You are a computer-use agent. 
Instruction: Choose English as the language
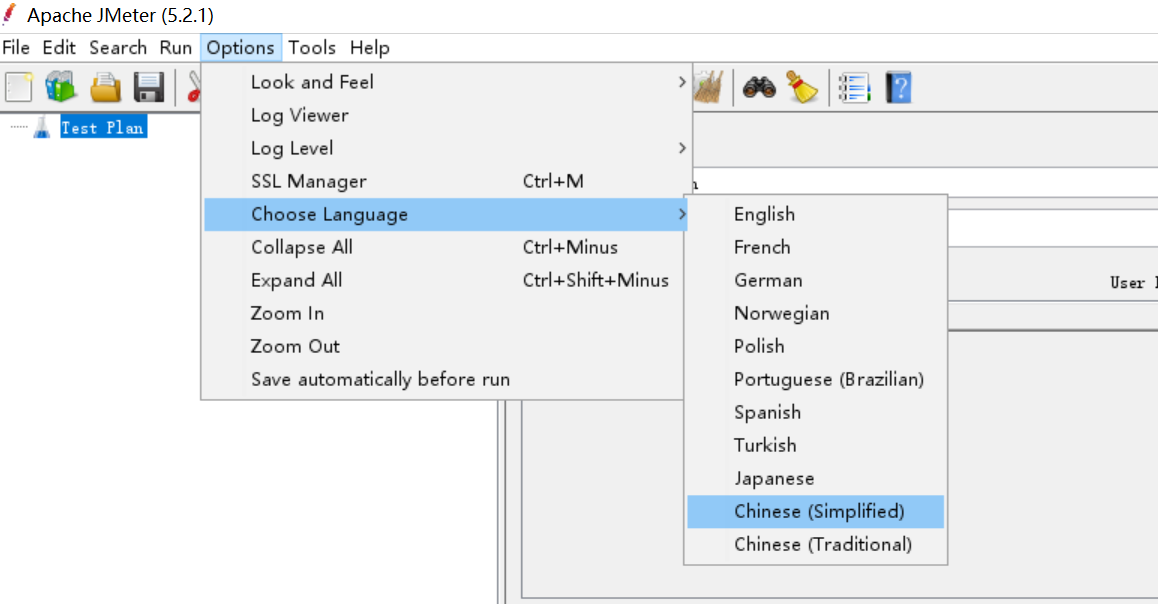(764, 214)
